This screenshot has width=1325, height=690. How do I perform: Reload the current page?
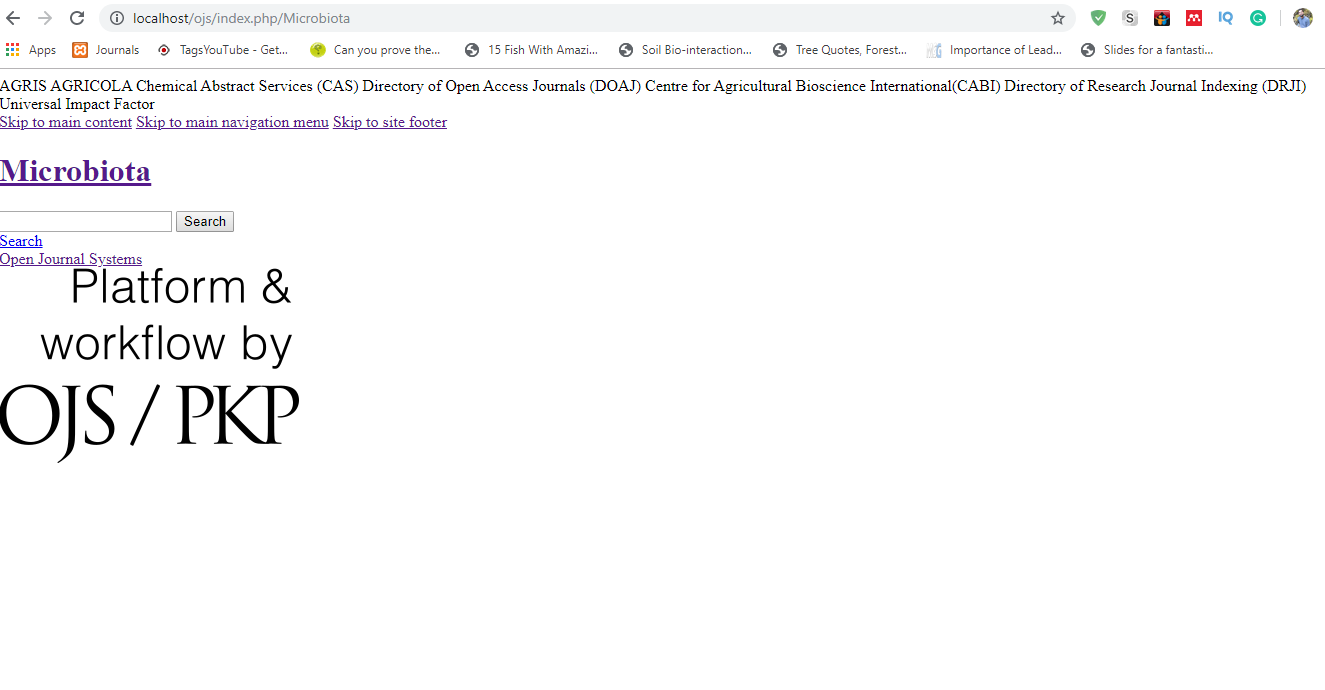coord(77,18)
